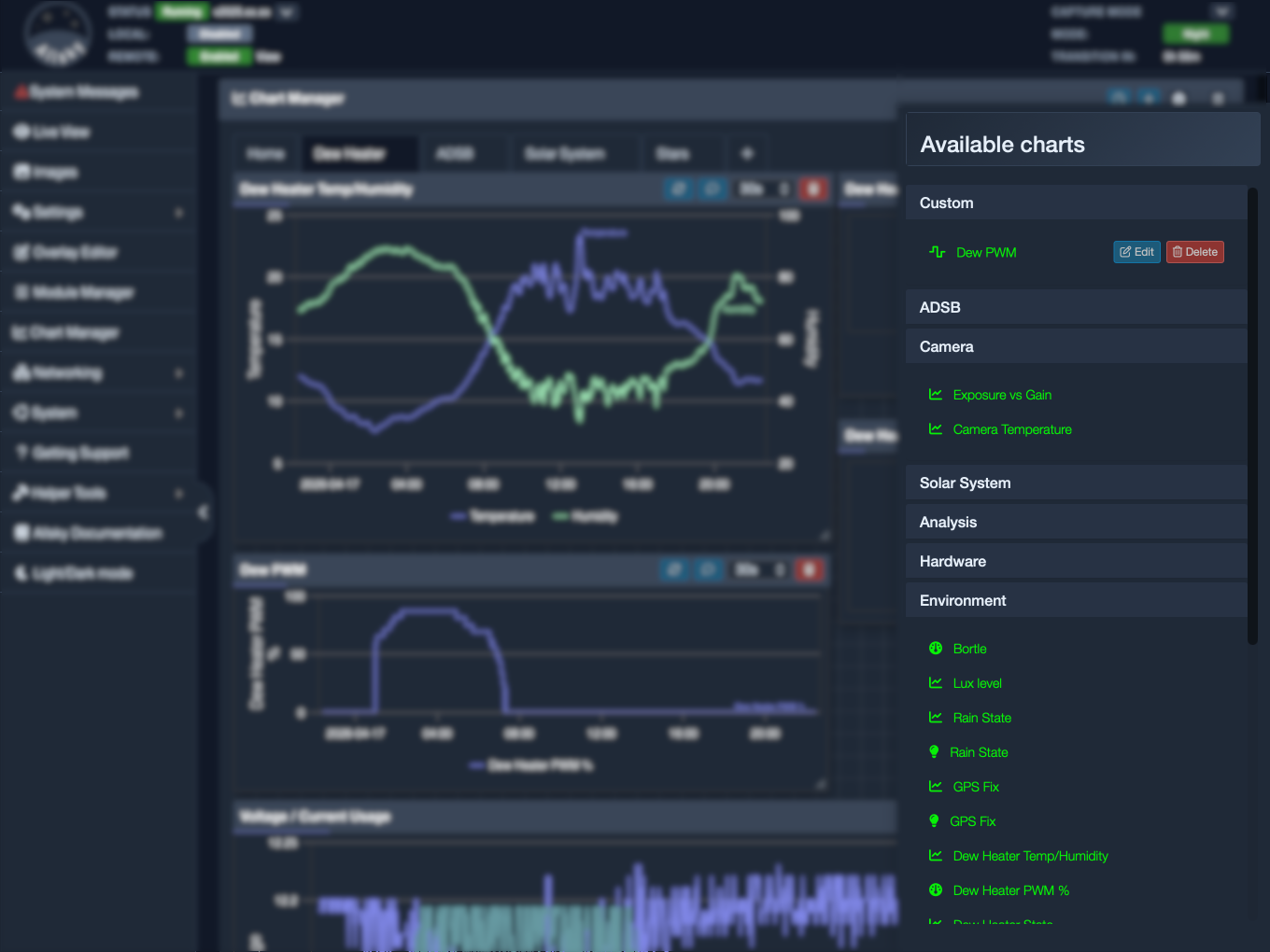Open the Hardware section header

[1076, 561]
